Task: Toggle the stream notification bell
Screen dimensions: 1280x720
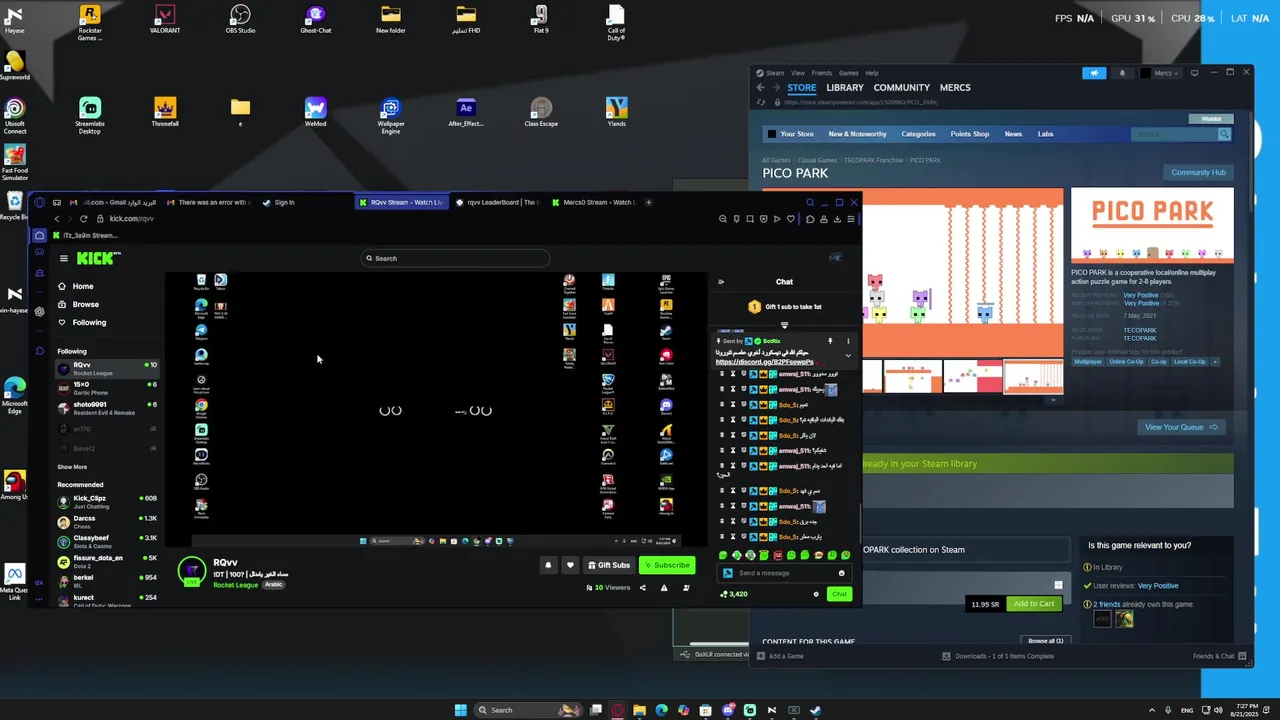Action: point(548,565)
